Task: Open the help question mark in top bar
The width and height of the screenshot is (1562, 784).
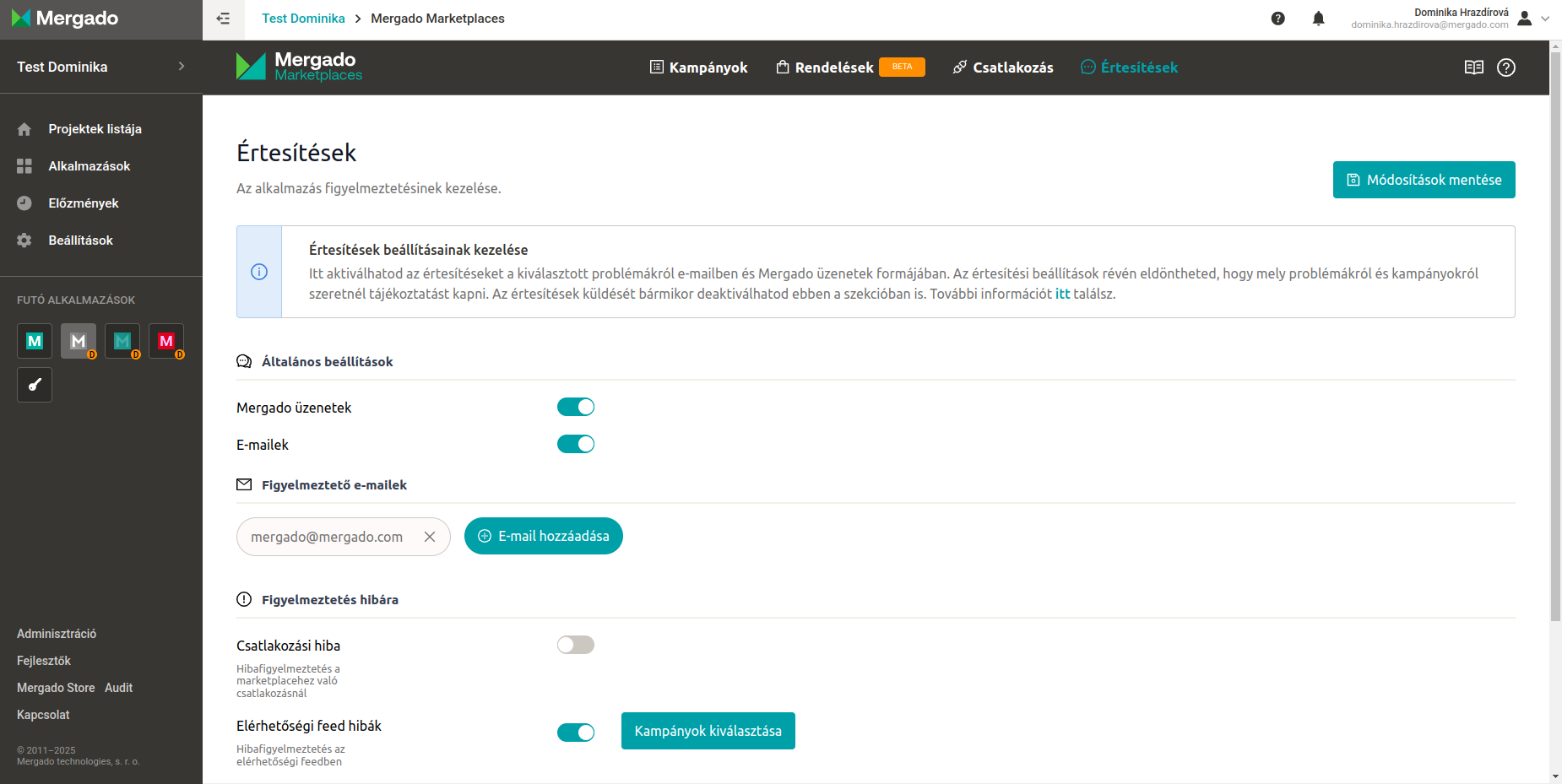Action: click(1278, 19)
